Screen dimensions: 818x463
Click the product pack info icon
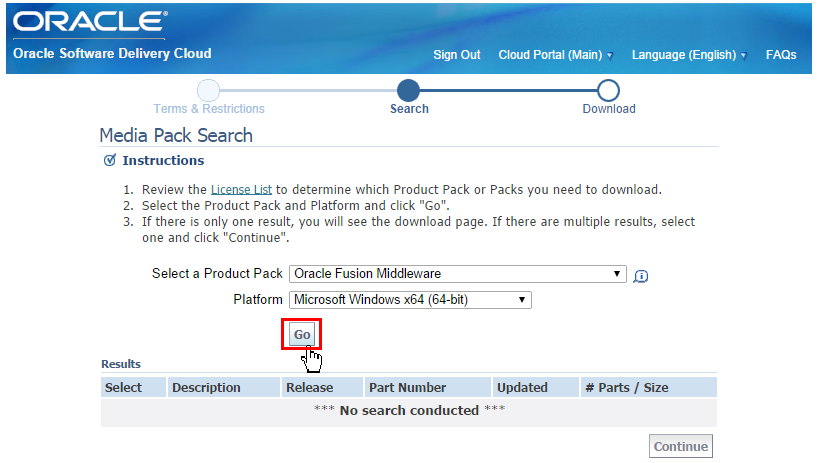(641, 276)
